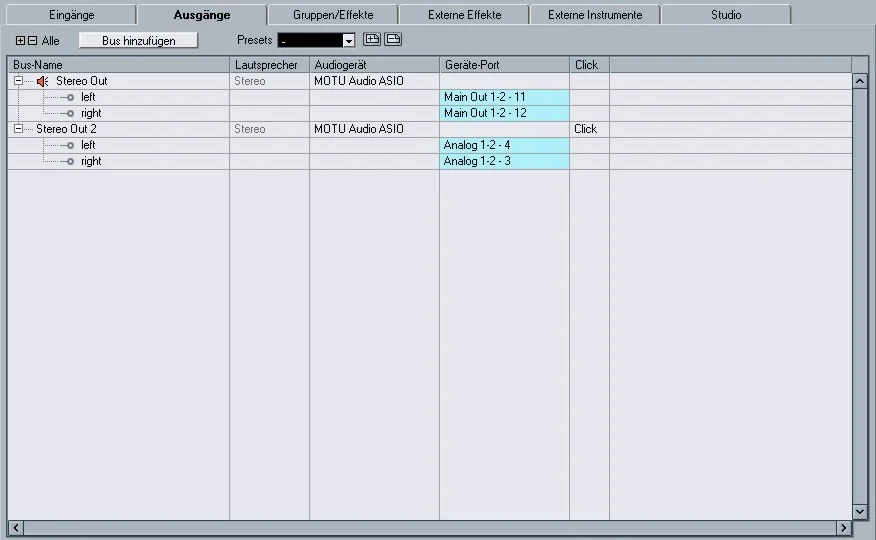Select the Ausgänge tab

click(x=202, y=15)
